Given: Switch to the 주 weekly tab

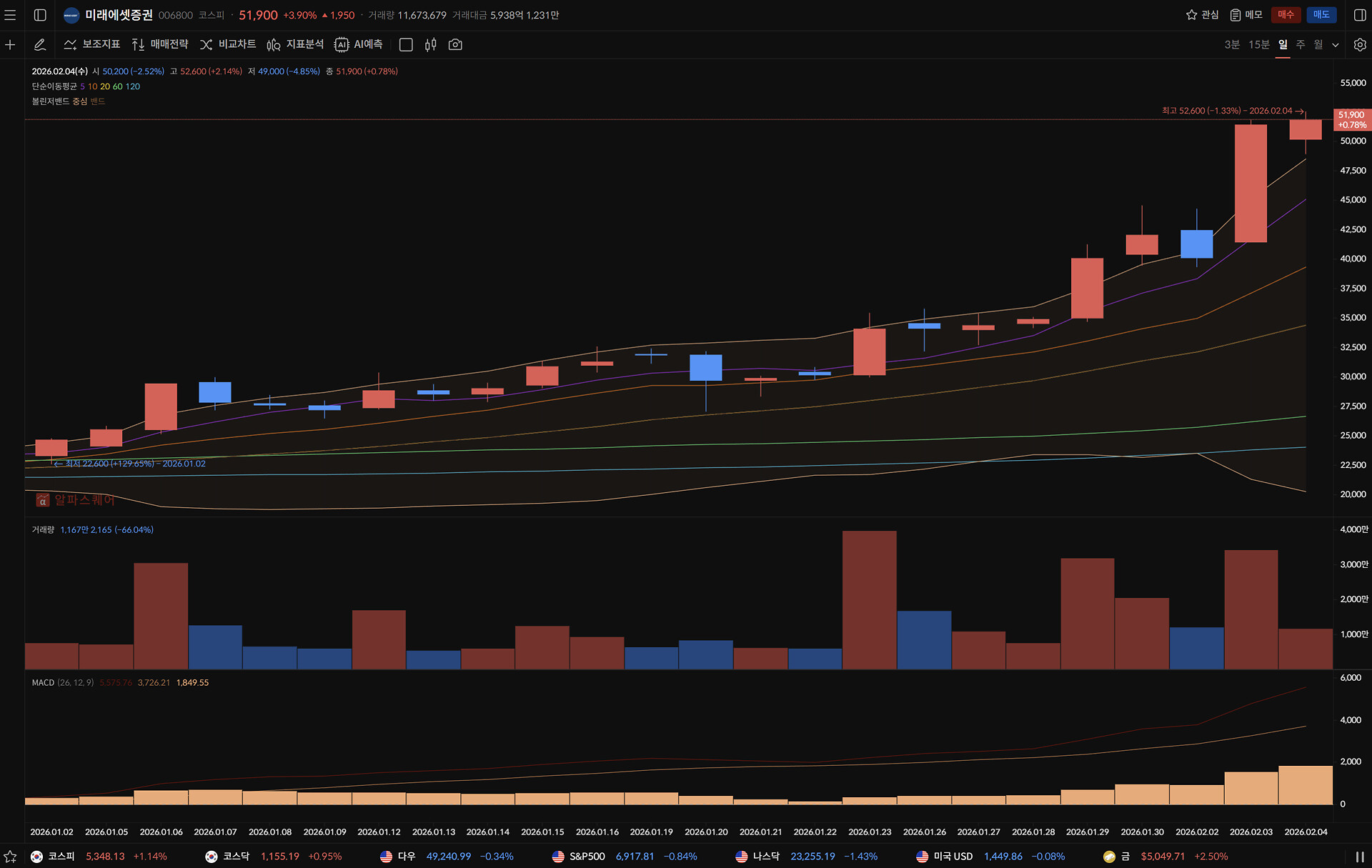Looking at the screenshot, I should [x=1301, y=44].
